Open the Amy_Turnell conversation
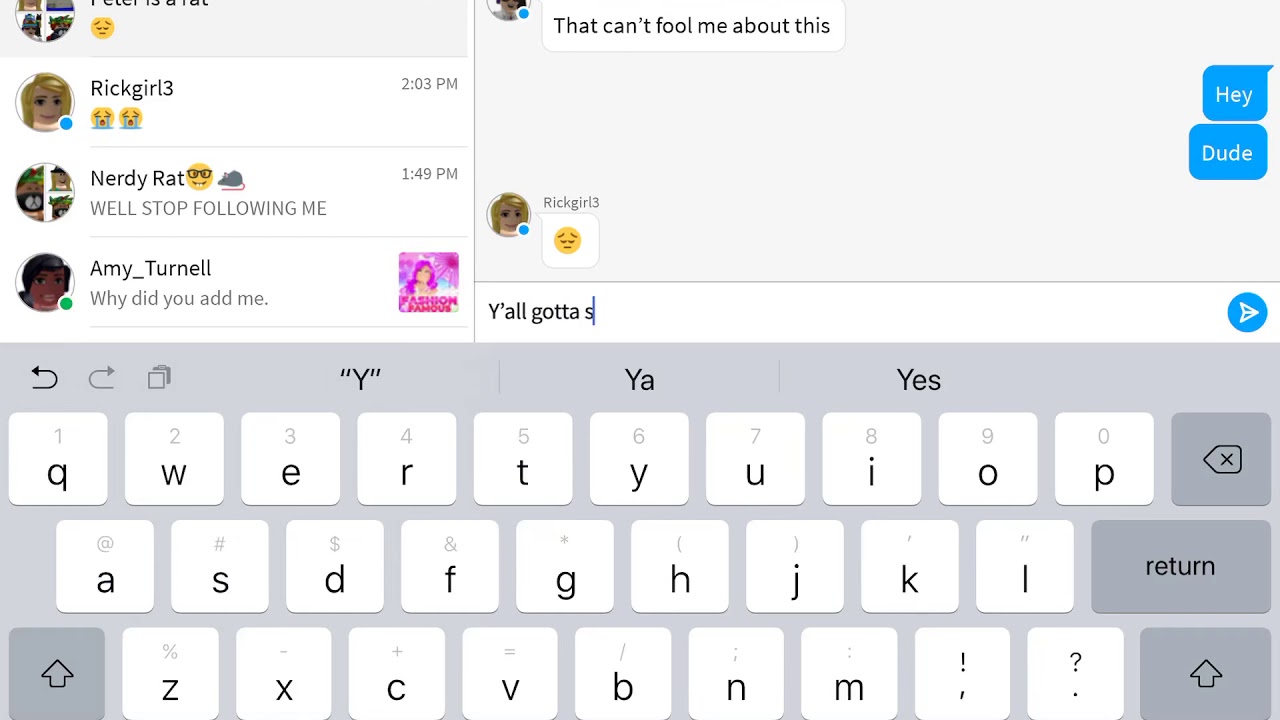Image resolution: width=1280 pixels, height=720 pixels. (x=236, y=282)
